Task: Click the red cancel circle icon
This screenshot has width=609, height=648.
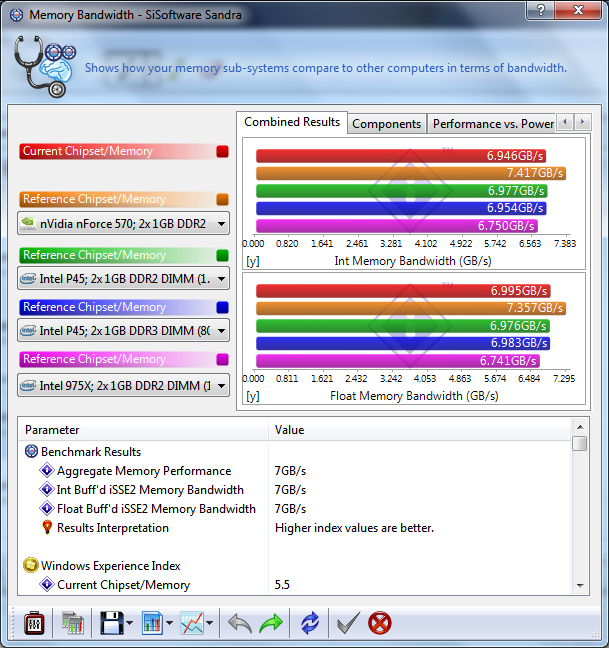Action: click(x=379, y=623)
